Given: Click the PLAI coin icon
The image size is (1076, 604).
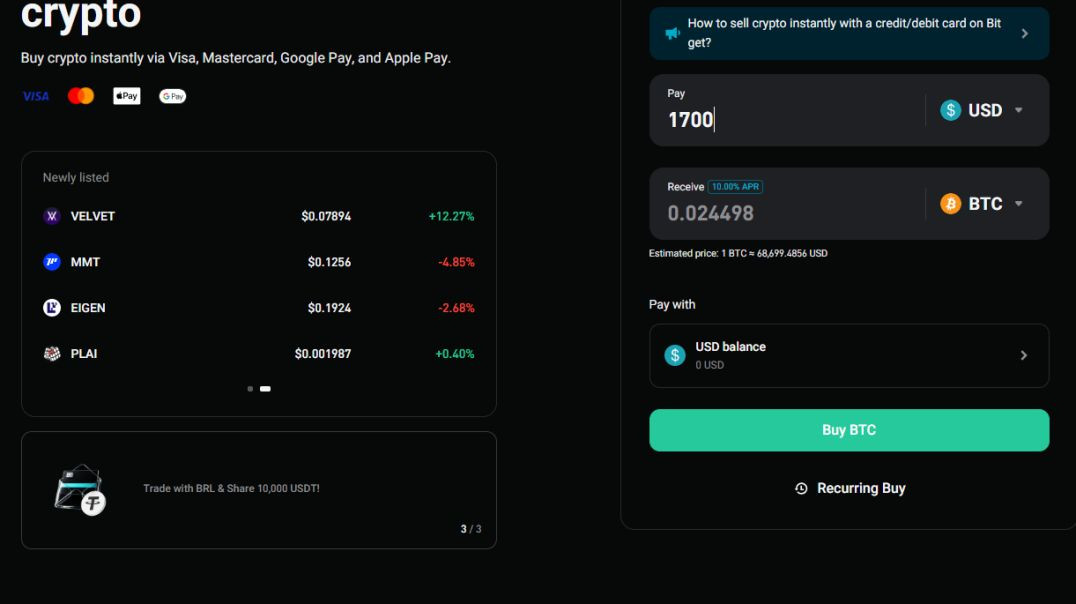Looking at the screenshot, I should tap(52, 353).
